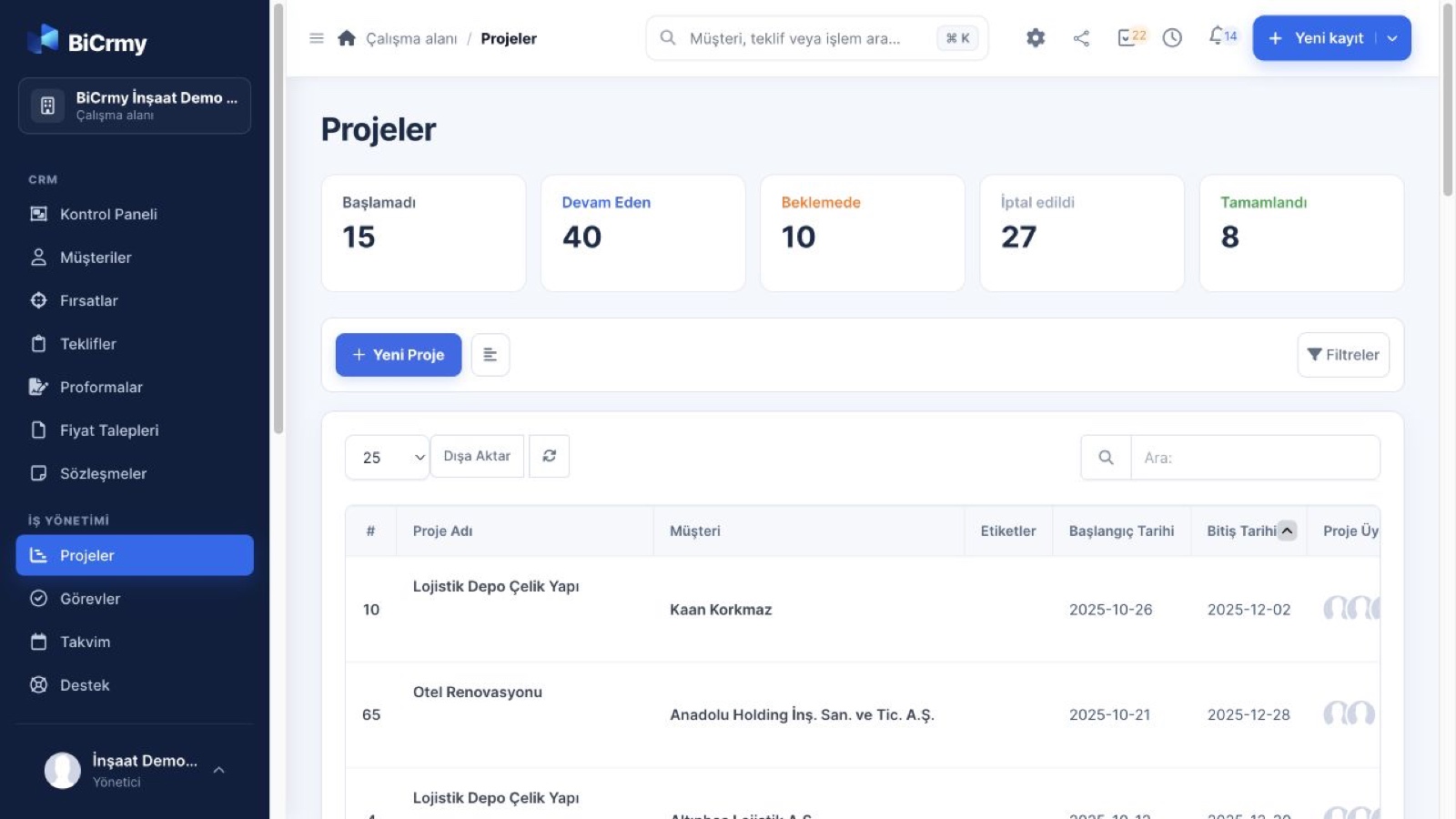
Task: Sort by Etiketler column header
Action: (1008, 531)
